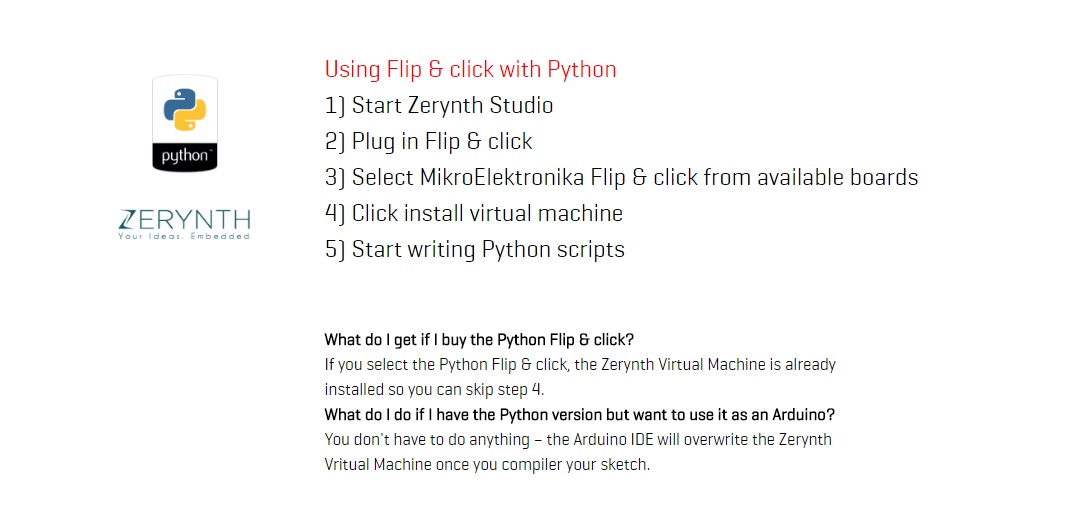The height and width of the screenshot is (522, 1080).
Task: Click the stylized Z of the Zerynth logo
Action: (127, 220)
